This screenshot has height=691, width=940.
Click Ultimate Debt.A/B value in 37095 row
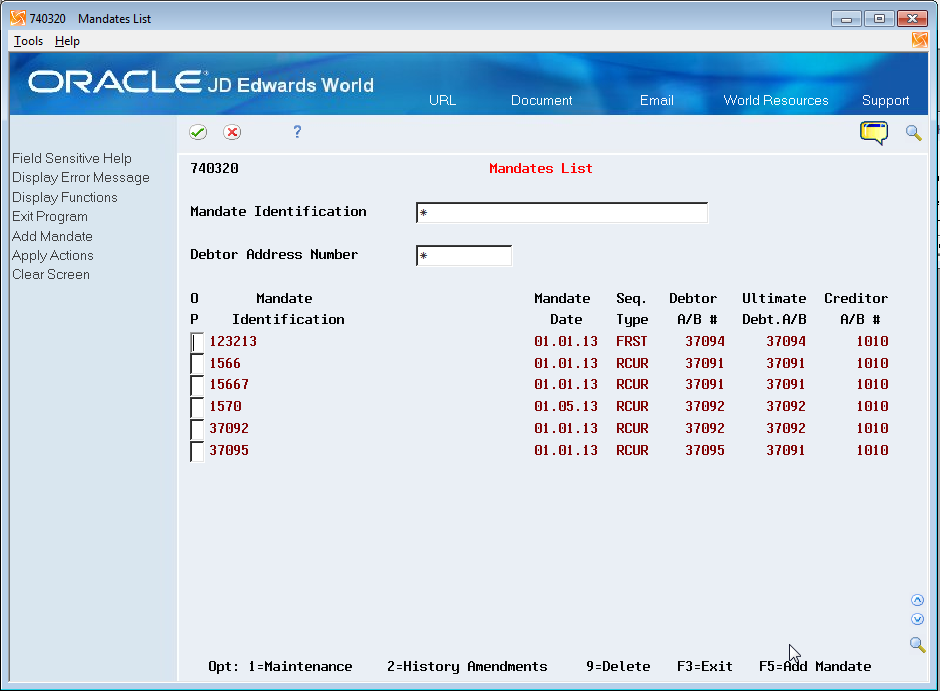[786, 450]
